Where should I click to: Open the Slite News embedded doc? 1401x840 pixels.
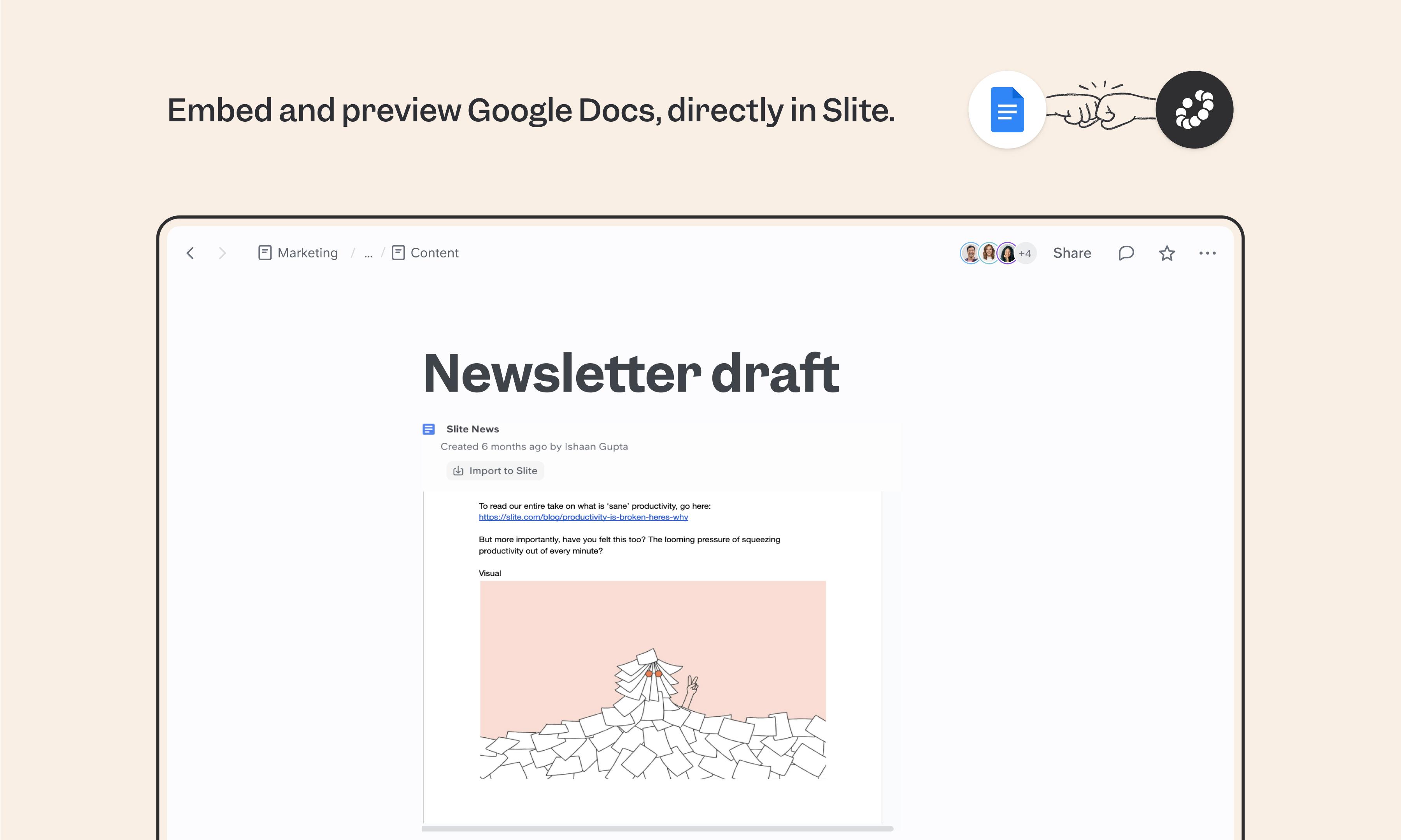pos(472,429)
